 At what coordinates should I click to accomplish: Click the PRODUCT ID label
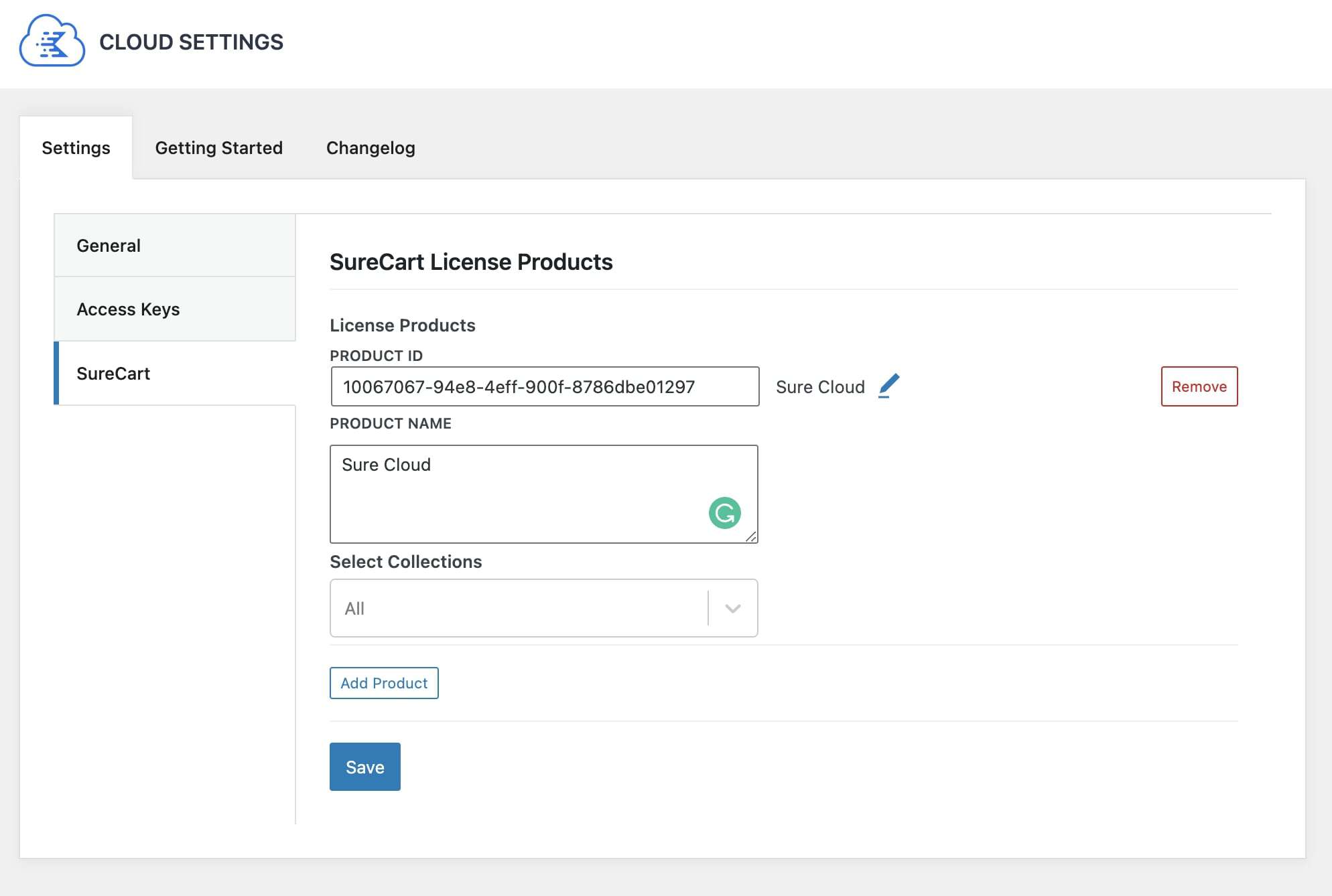coord(376,356)
